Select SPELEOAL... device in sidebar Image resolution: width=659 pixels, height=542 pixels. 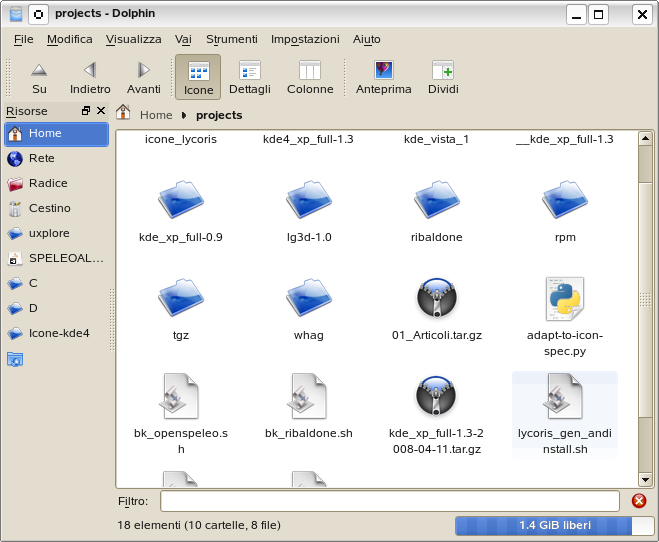(57, 258)
